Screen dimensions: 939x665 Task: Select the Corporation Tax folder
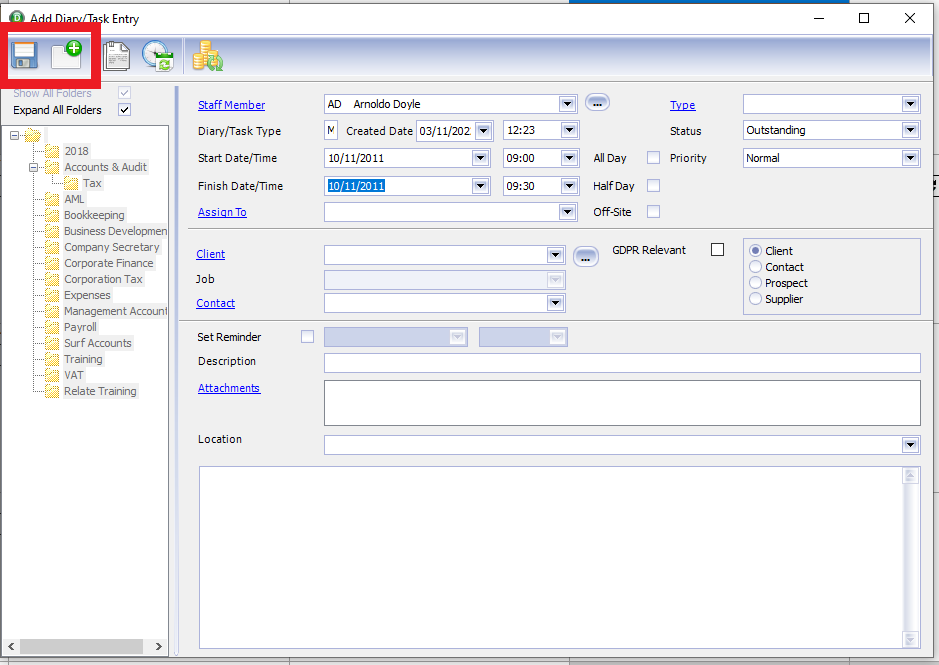pyautogui.click(x=103, y=279)
